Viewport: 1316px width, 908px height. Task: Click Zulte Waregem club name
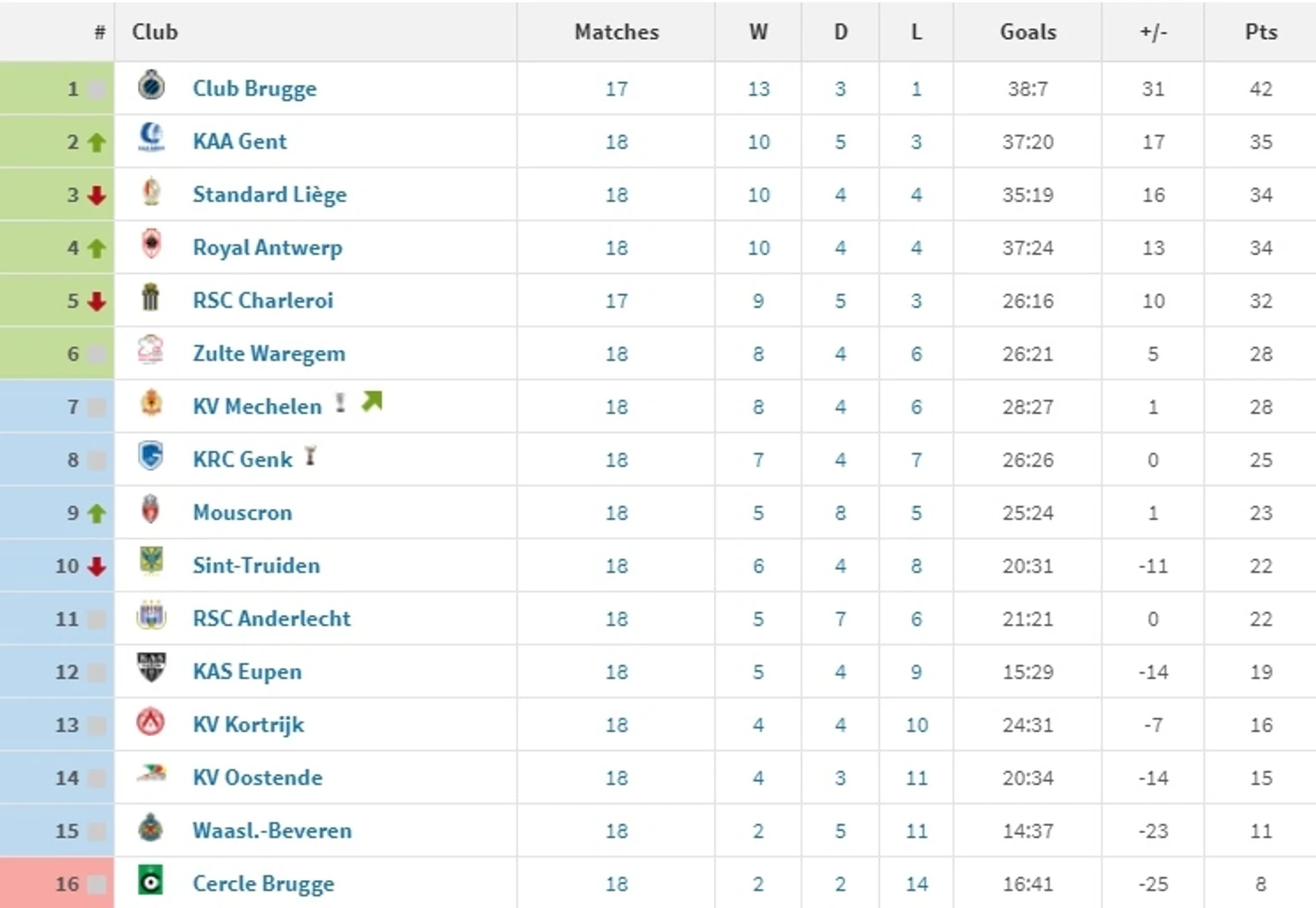point(269,353)
